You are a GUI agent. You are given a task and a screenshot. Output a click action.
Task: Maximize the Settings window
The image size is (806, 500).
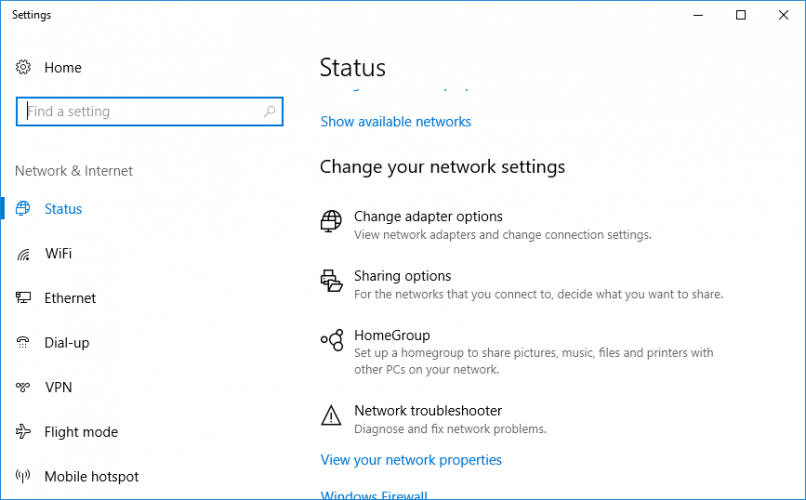pos(741,15)
